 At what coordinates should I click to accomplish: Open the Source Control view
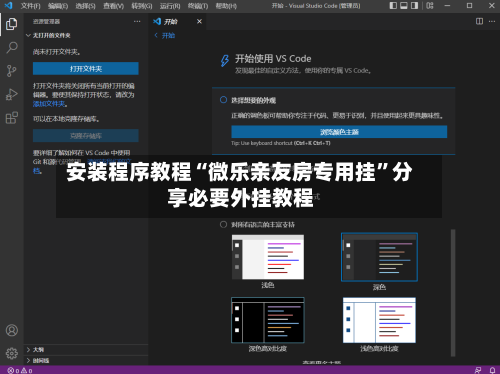click(11, 71)
